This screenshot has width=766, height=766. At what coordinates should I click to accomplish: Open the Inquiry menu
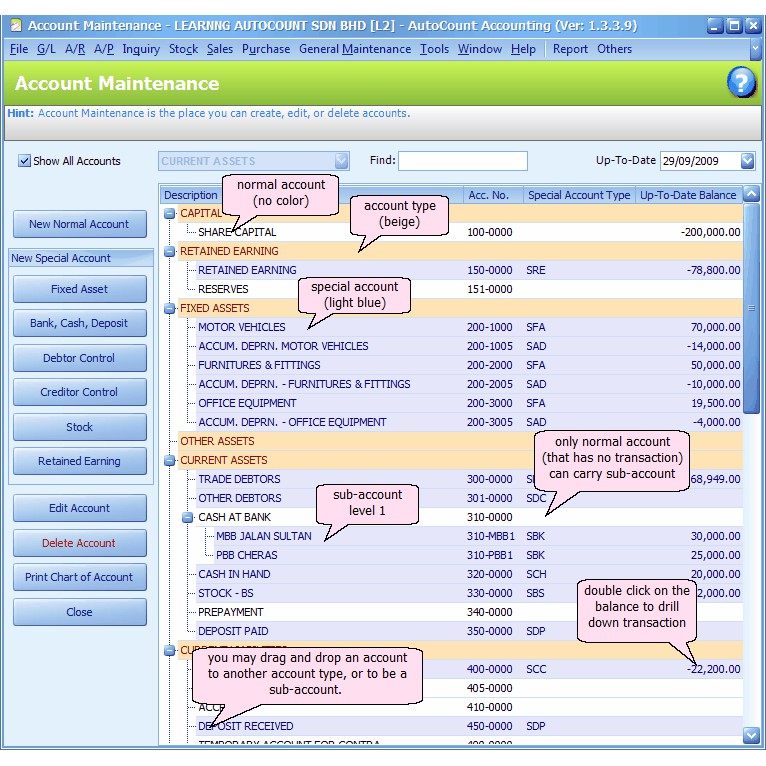pos(141,49)
